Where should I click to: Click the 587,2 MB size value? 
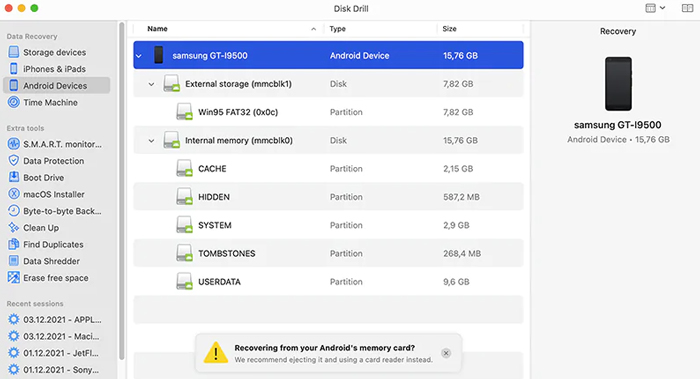(461, 197)
